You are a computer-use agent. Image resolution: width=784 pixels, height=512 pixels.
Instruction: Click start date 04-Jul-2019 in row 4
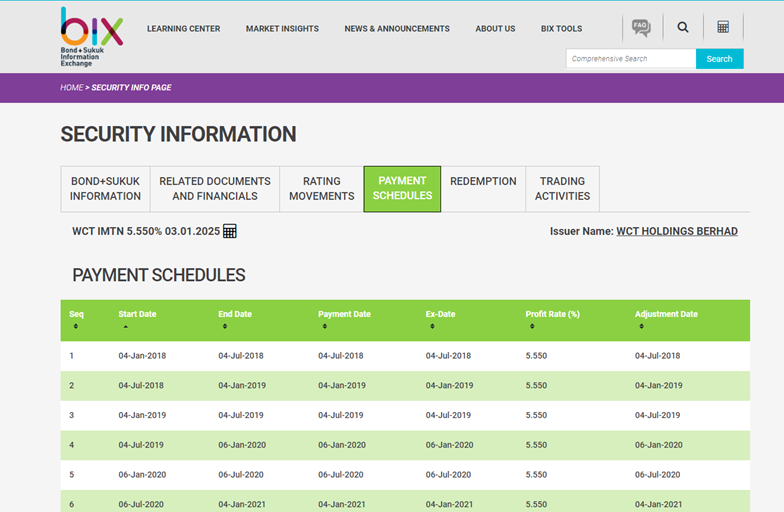point(141,445)
